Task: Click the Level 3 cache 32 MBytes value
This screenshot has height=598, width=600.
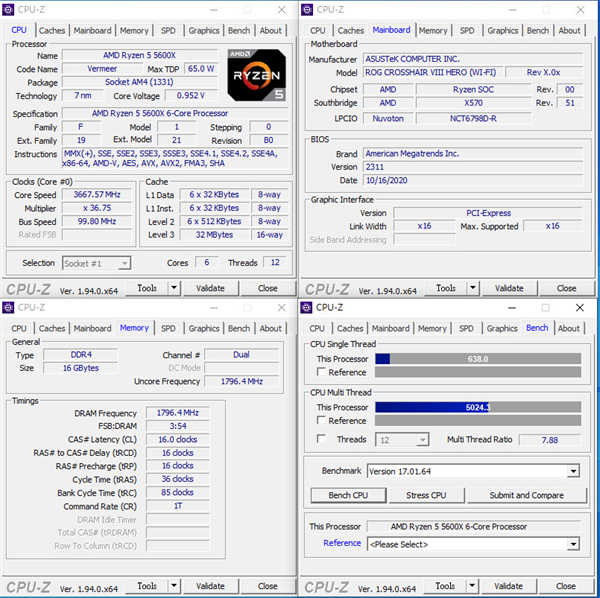Action: click(214, 235)
